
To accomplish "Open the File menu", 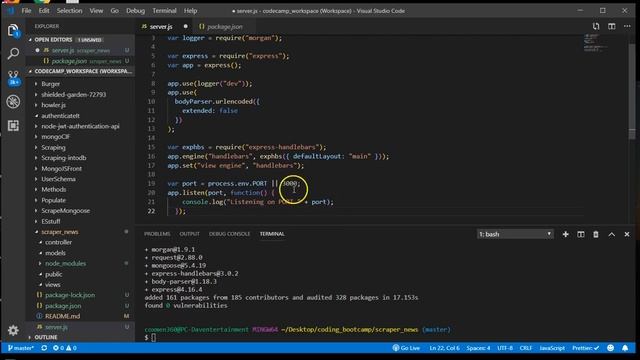I will [x=27, y=11].
